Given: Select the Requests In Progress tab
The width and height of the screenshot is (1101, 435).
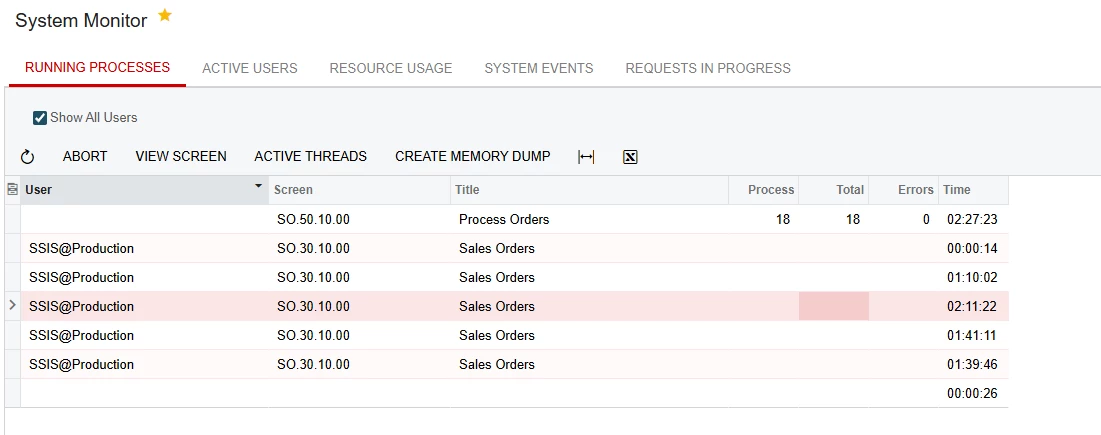Looking at the screenshot, I should coord(707,68).
